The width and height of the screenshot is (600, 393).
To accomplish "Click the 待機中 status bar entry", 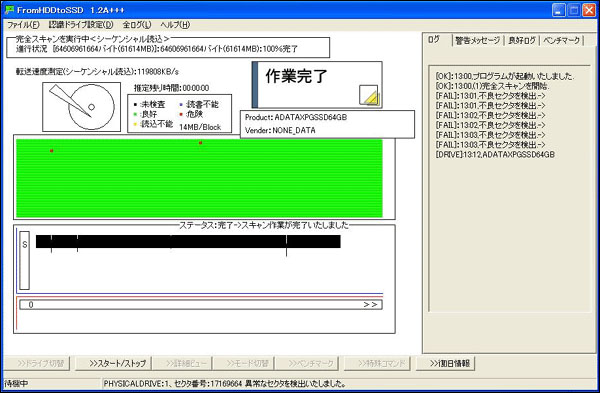I will pos(16,383).
